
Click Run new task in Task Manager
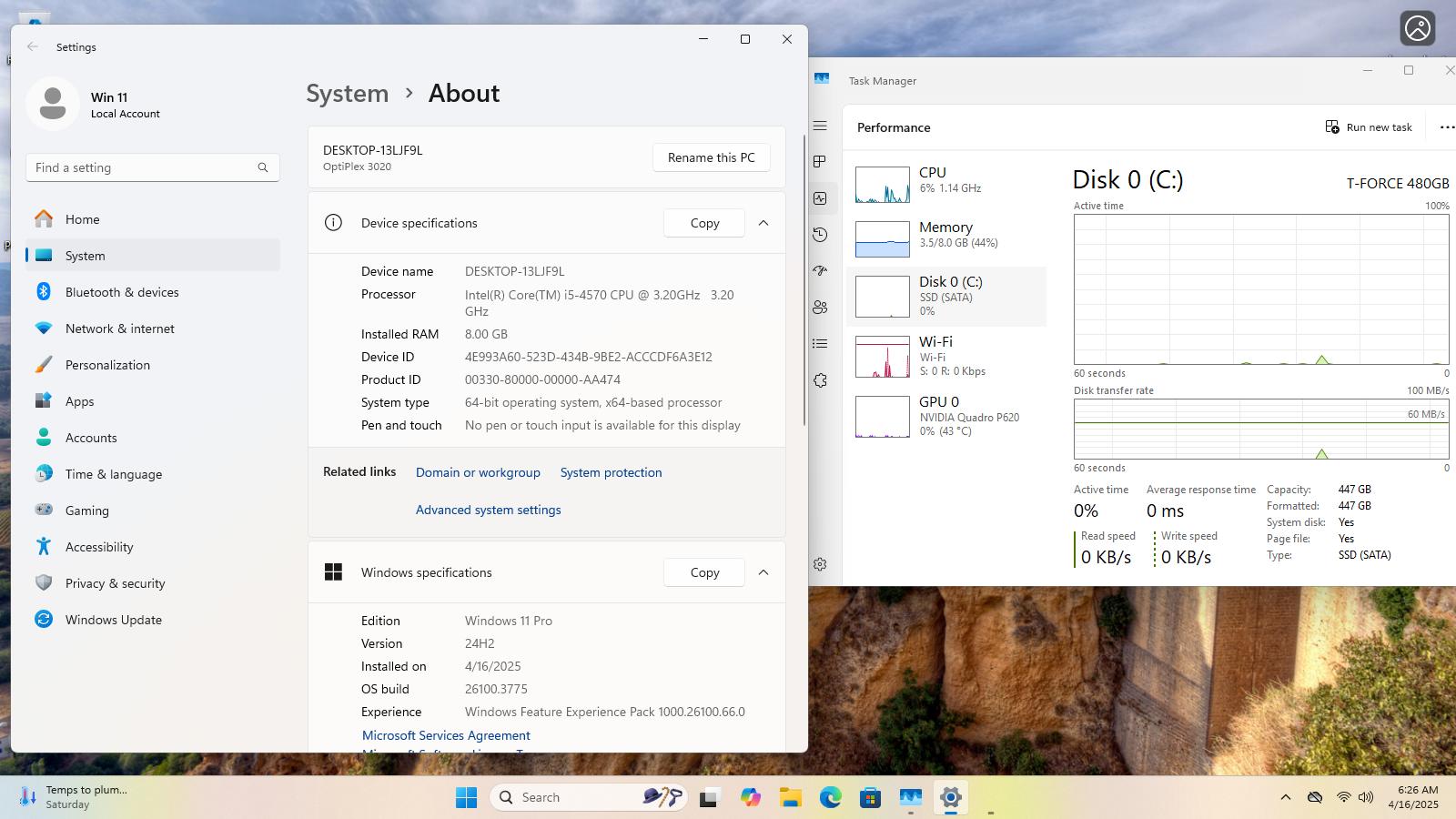point(1369,127)
